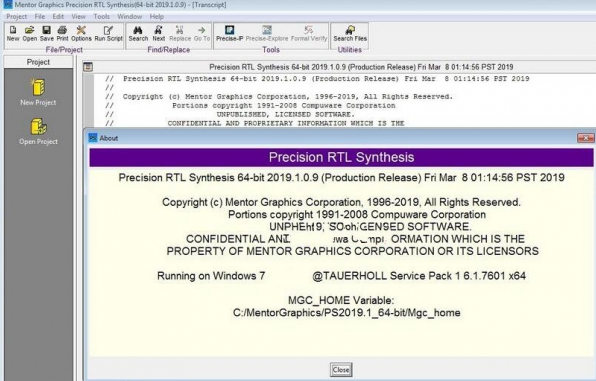
Task: Click the Running on Windows 7 text
Action: 211,276
